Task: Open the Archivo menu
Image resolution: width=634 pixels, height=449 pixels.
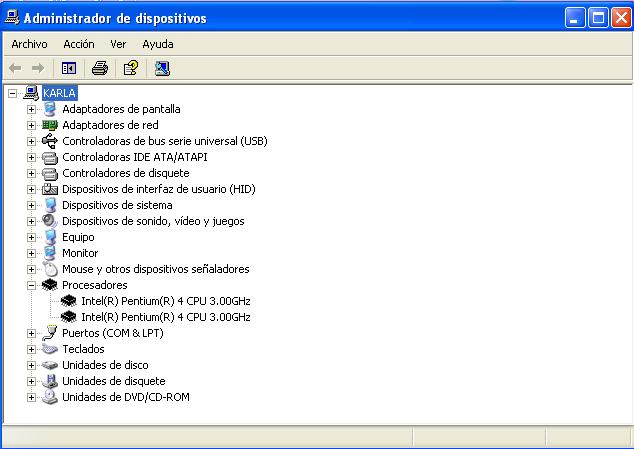Action: coord(29,44)
